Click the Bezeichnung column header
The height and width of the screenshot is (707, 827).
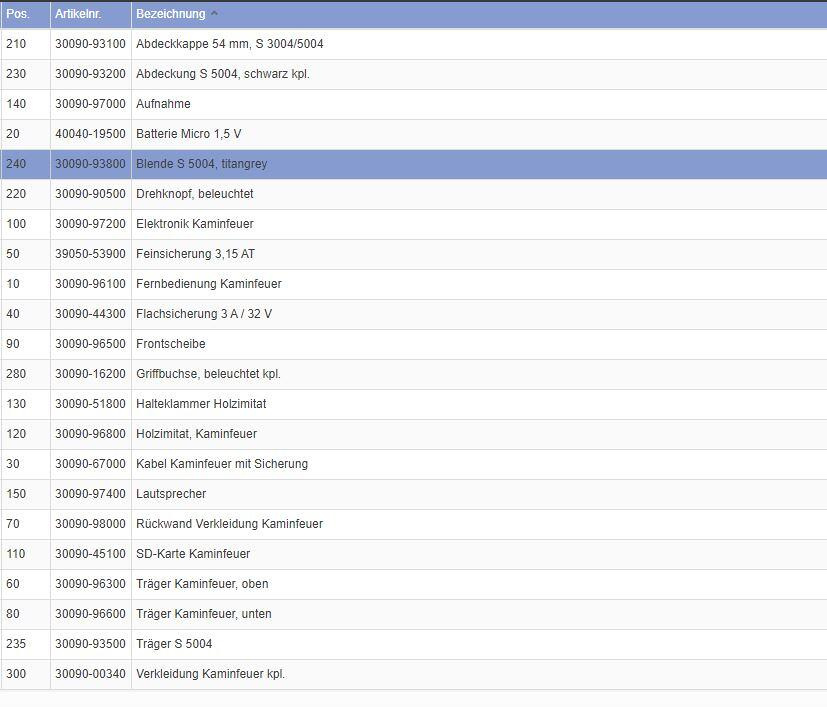(171, 14)
